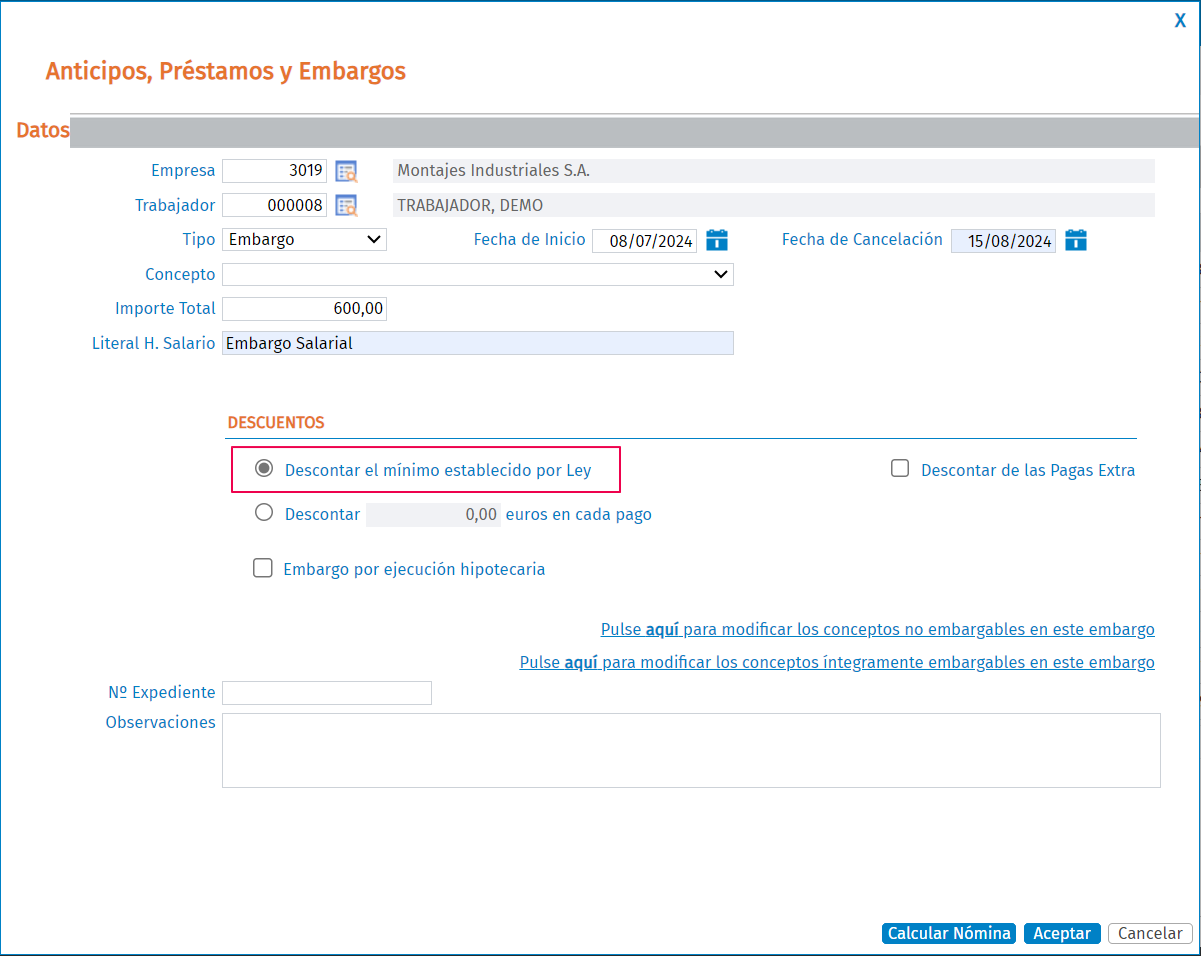The image size is (1201, 957).
Task: Open the Concepto dropdown list
Action: [477, 274]
